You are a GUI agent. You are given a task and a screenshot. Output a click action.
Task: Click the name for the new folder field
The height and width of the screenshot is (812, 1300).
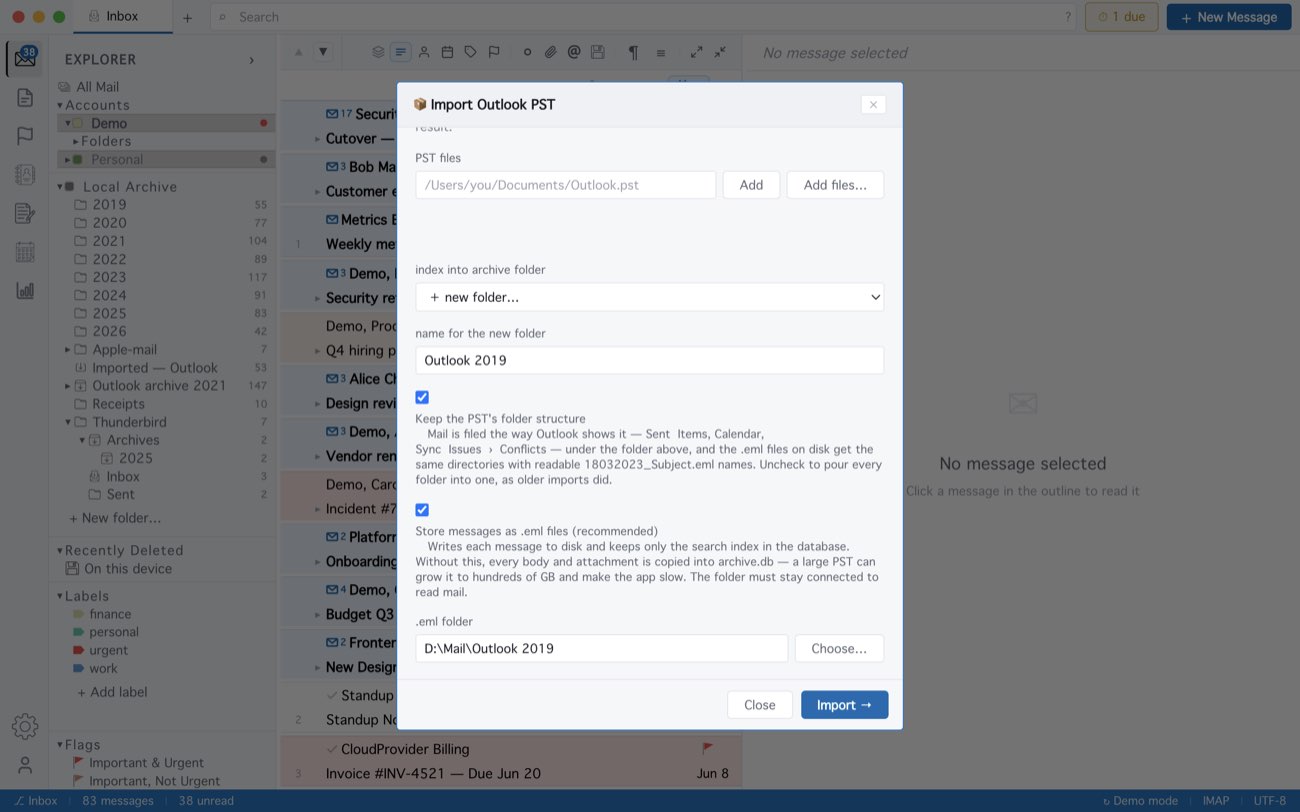coord(650,360)
